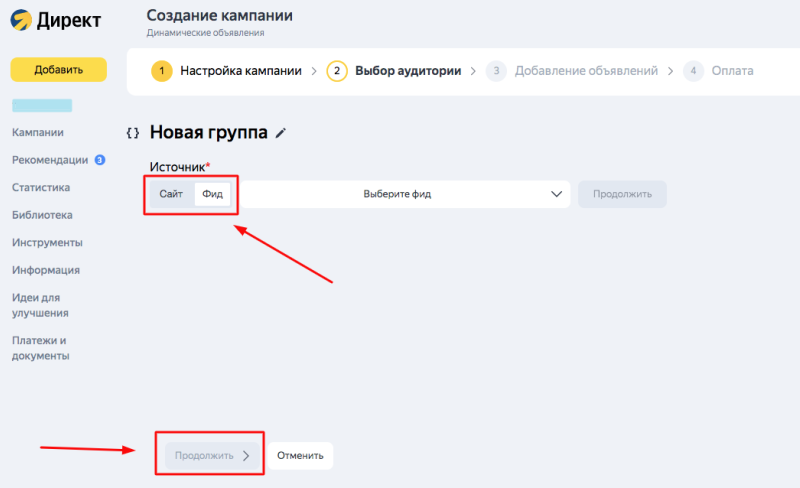Viewport: 800px width, 488px height.
Task: Open Статистика in the sidebar
Action: (x=41, y=187)
